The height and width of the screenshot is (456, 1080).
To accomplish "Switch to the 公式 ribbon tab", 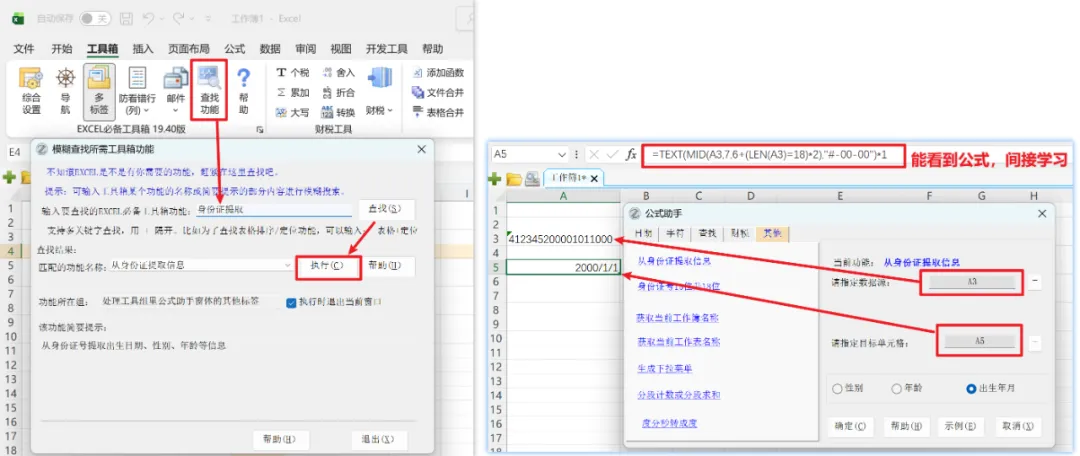I will click(234, 48).
